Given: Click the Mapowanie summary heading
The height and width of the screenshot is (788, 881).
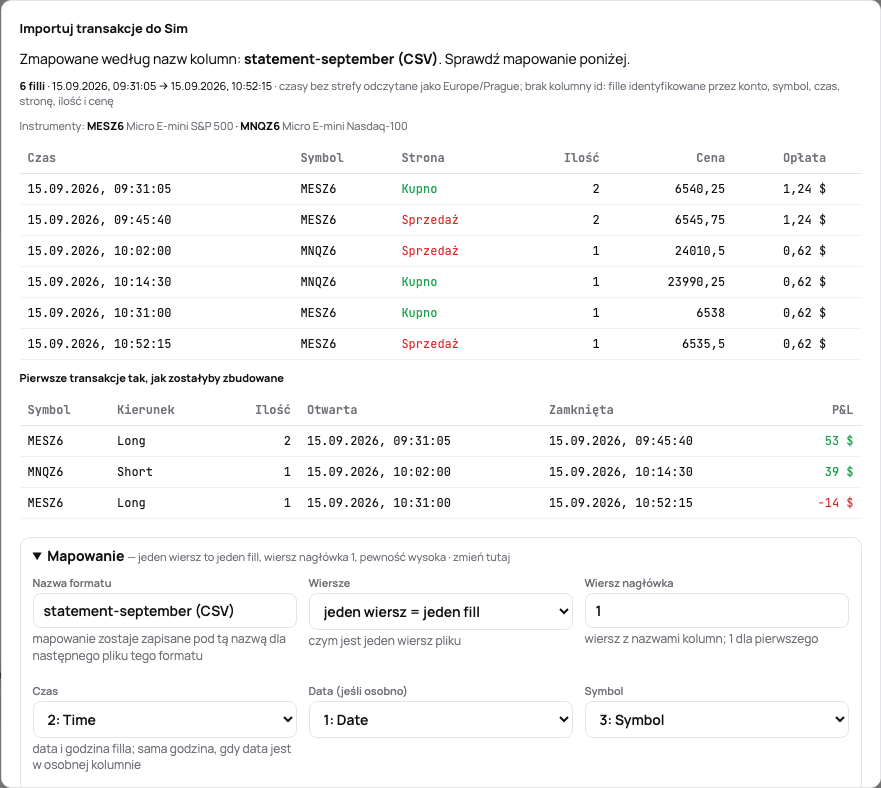Looking at the screenshot, I should pos(85,556).
